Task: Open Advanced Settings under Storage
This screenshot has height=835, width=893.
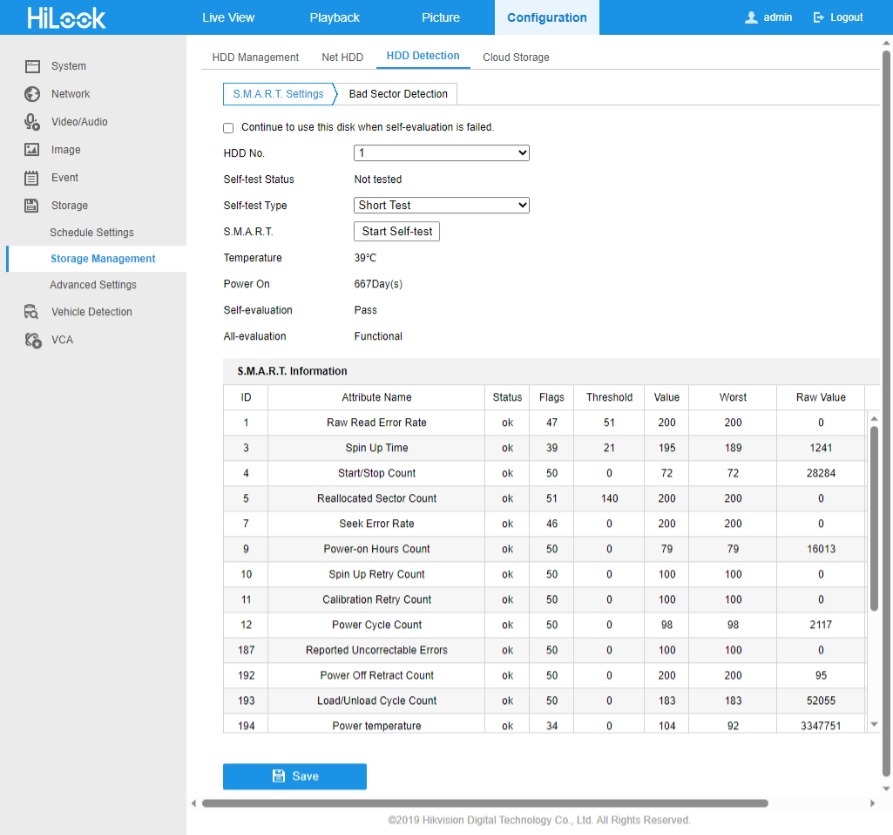Action: tap(93, 285)
